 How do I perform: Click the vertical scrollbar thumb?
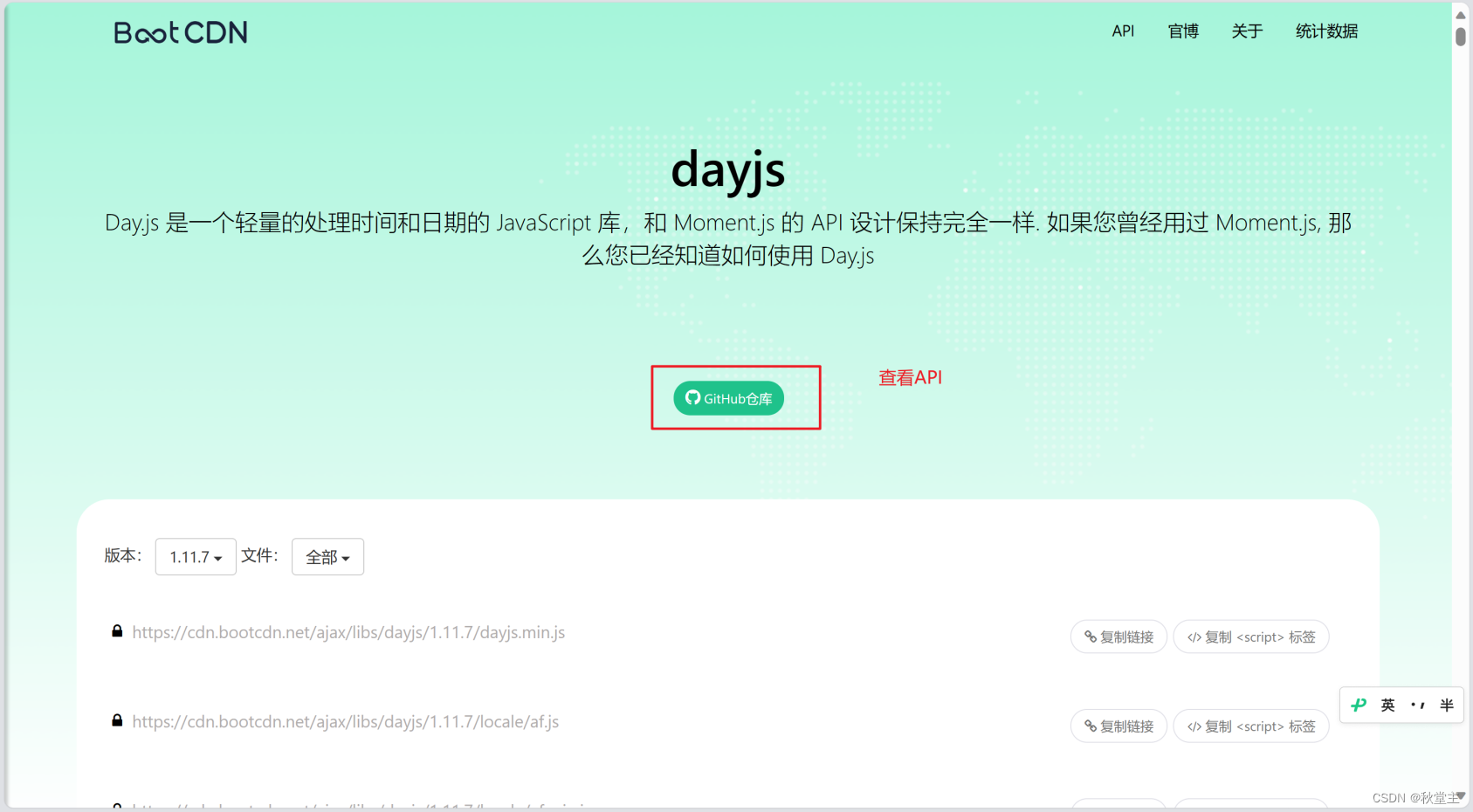pos(1461,37)
